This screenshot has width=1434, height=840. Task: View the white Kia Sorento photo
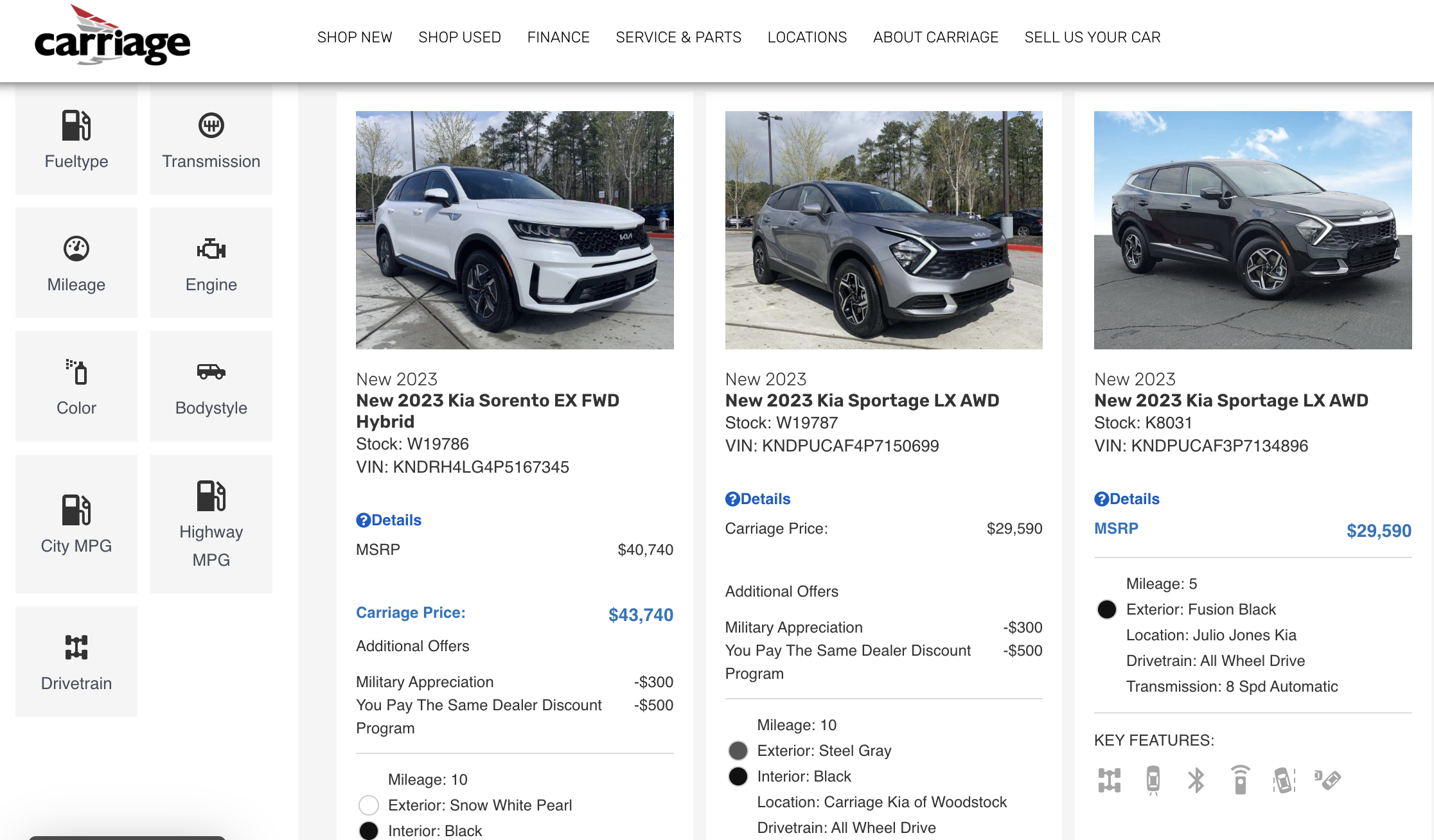[515, 230]
